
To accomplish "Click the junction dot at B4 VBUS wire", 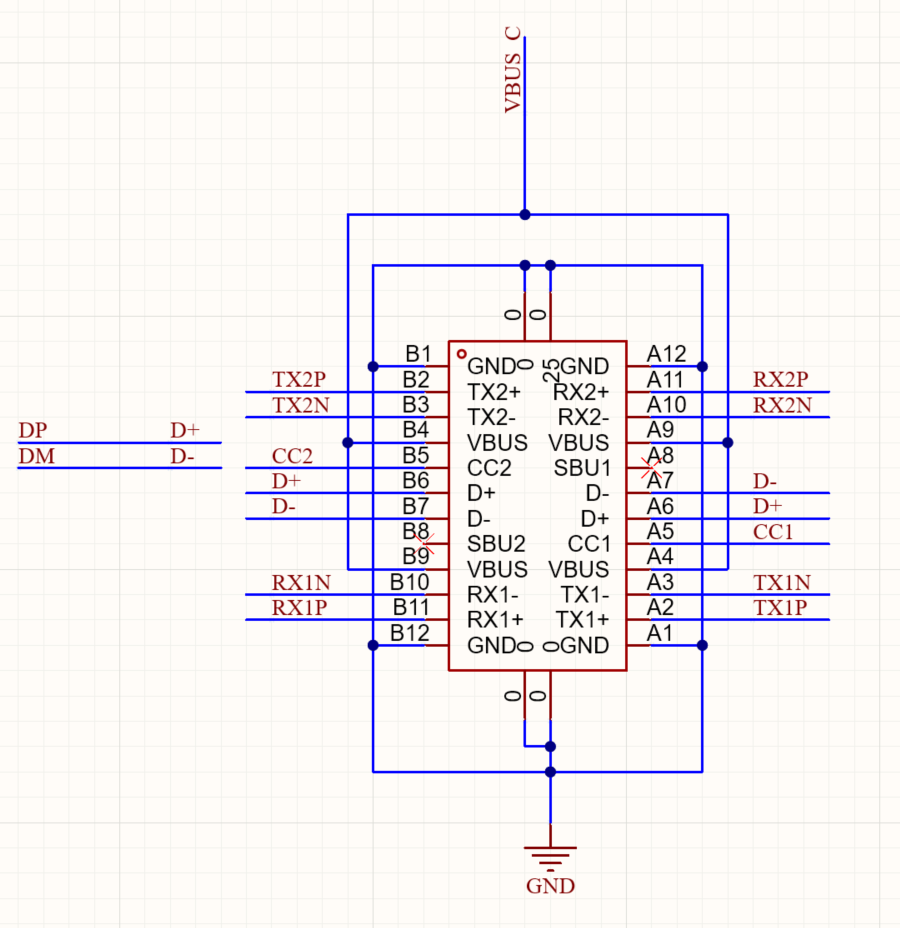I will 348,443.
